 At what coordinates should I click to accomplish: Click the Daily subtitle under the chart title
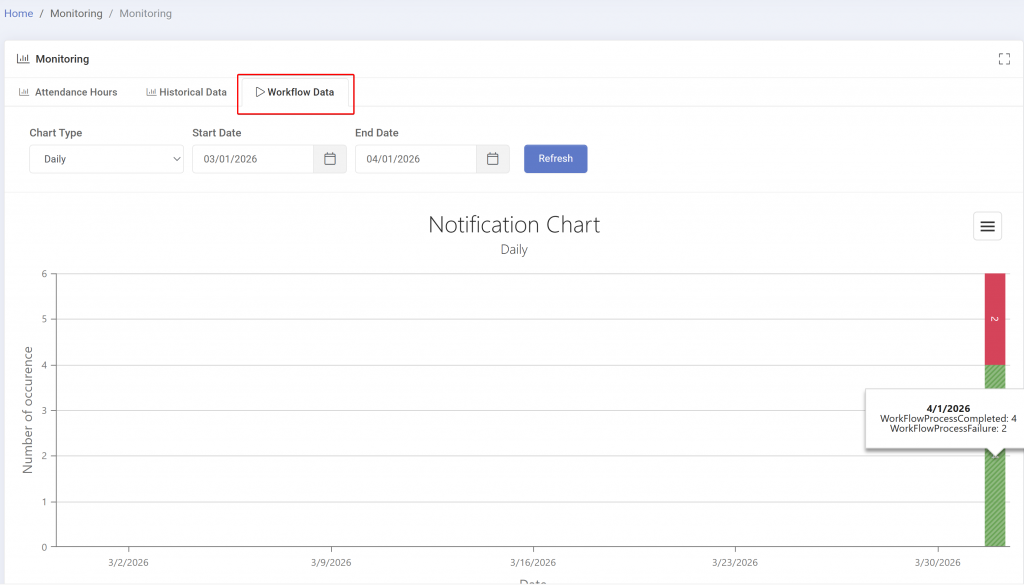[x=514, y=250]
